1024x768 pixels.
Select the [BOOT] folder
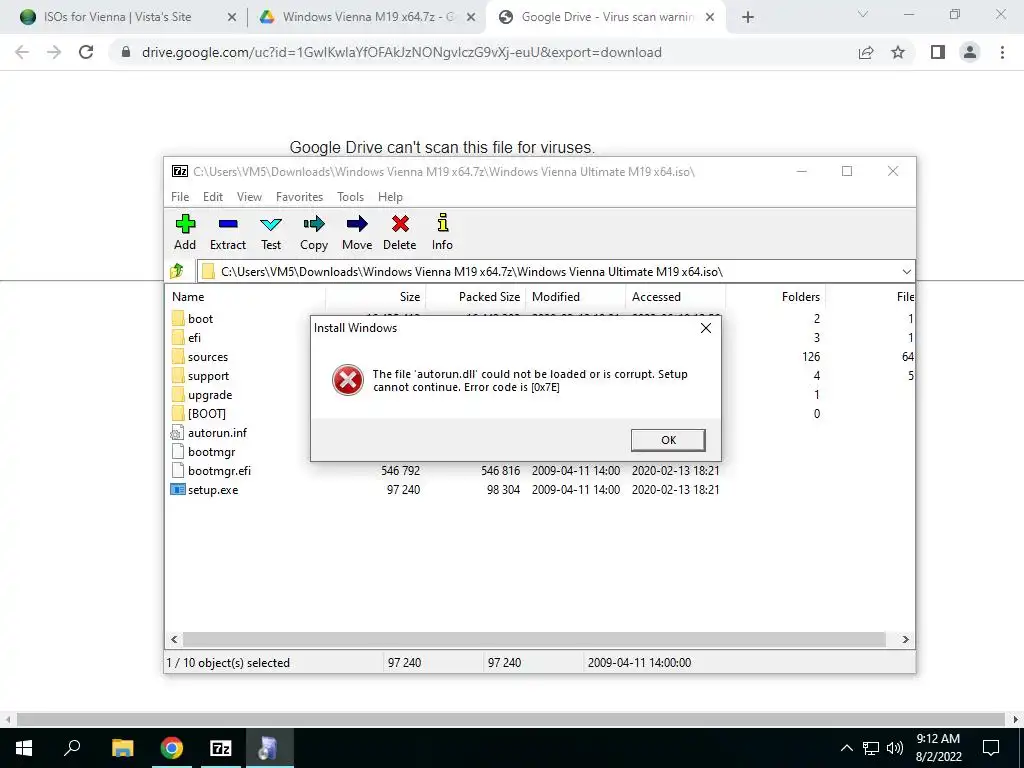(x=206, y=413)
